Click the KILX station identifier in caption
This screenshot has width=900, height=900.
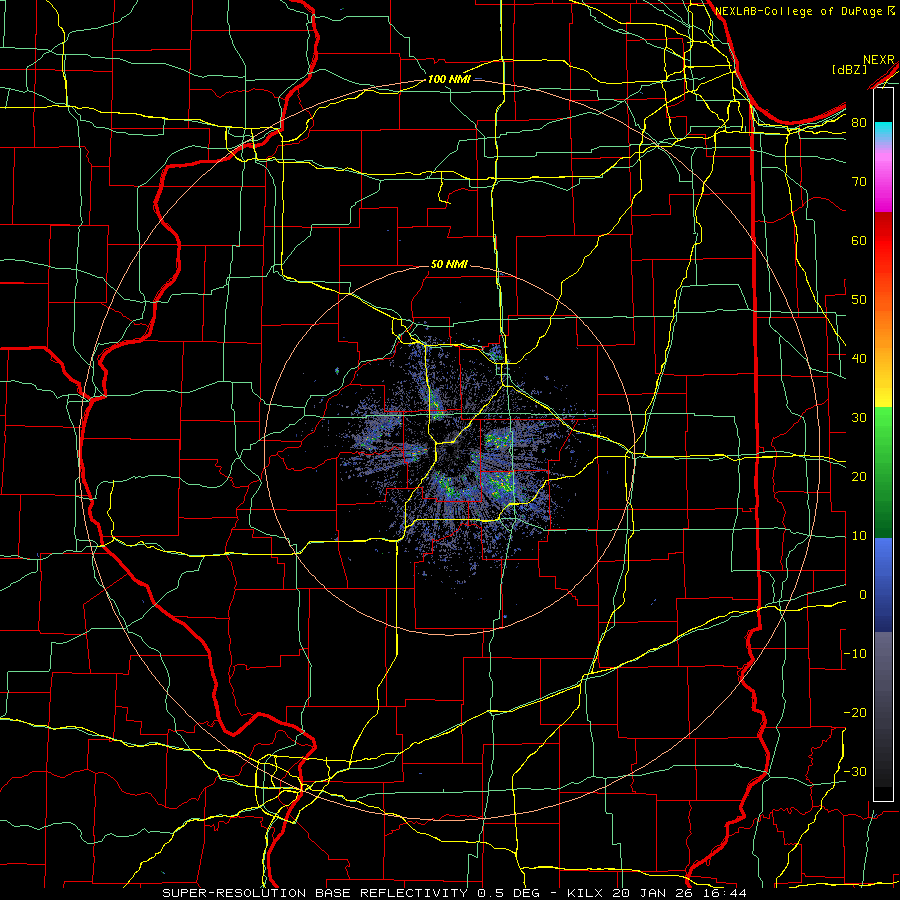pyautogui.click(x=585, y=893)
